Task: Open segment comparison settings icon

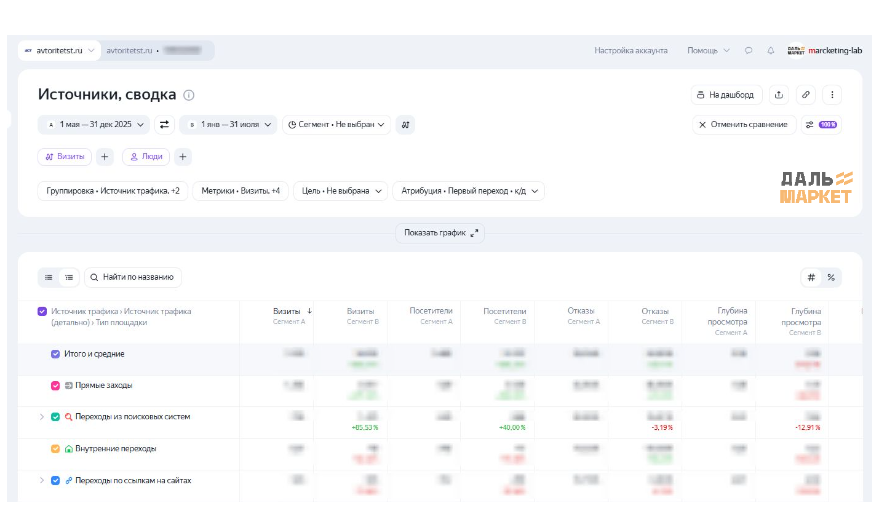Action: 406,125
